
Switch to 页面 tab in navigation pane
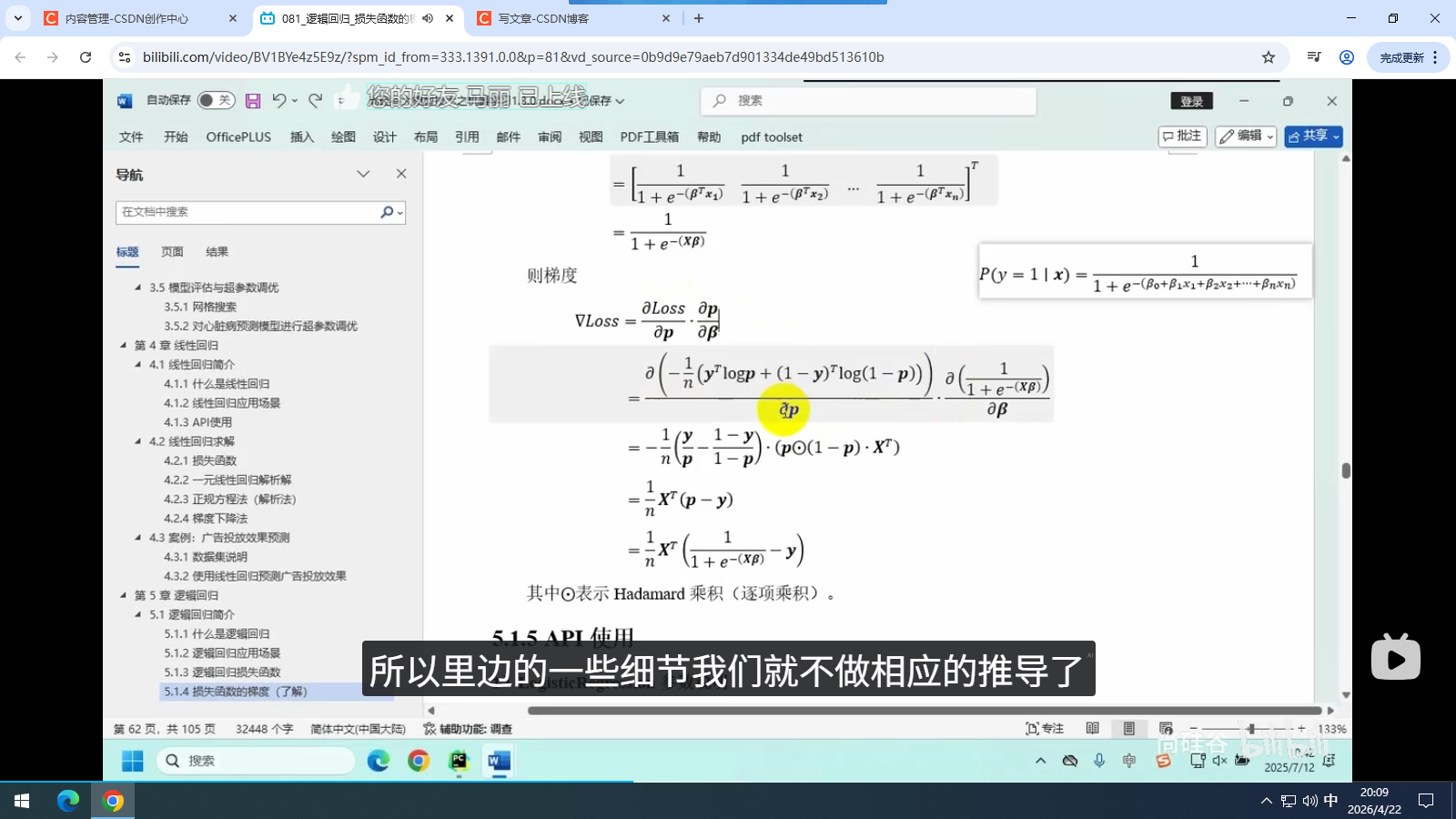172,252
